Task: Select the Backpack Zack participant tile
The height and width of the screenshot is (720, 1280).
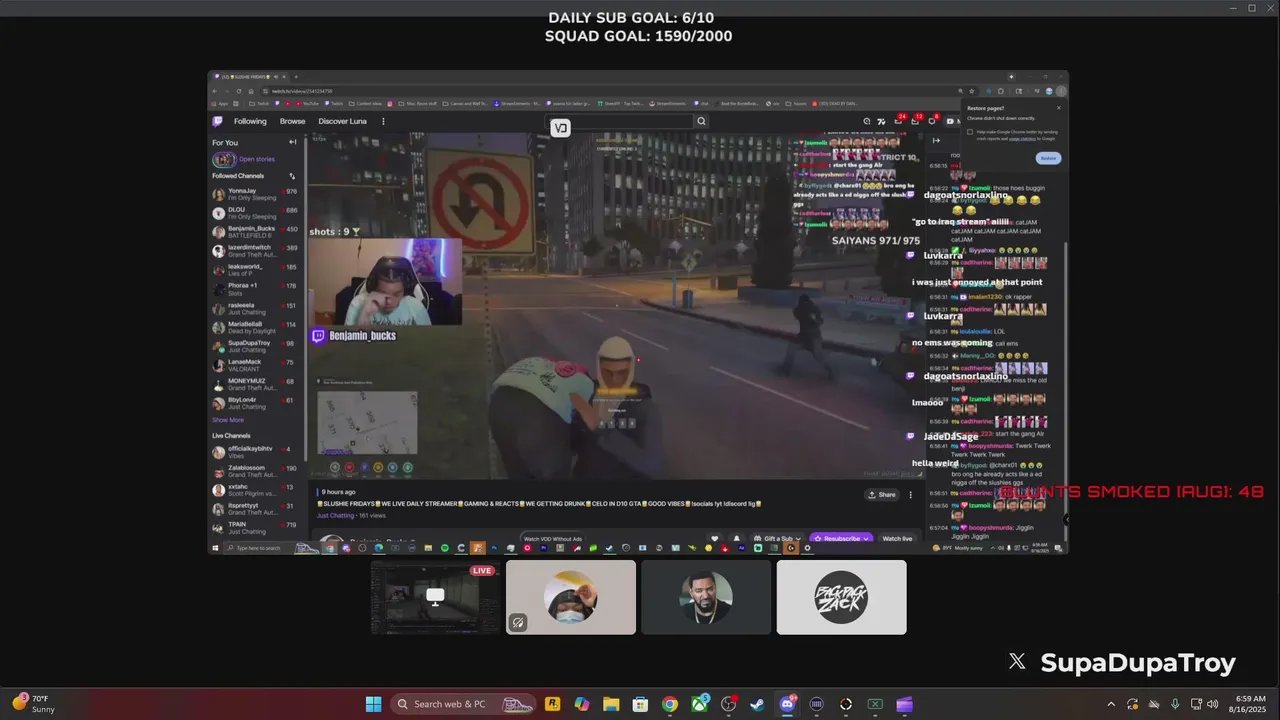Action: [x=841, y=597]
